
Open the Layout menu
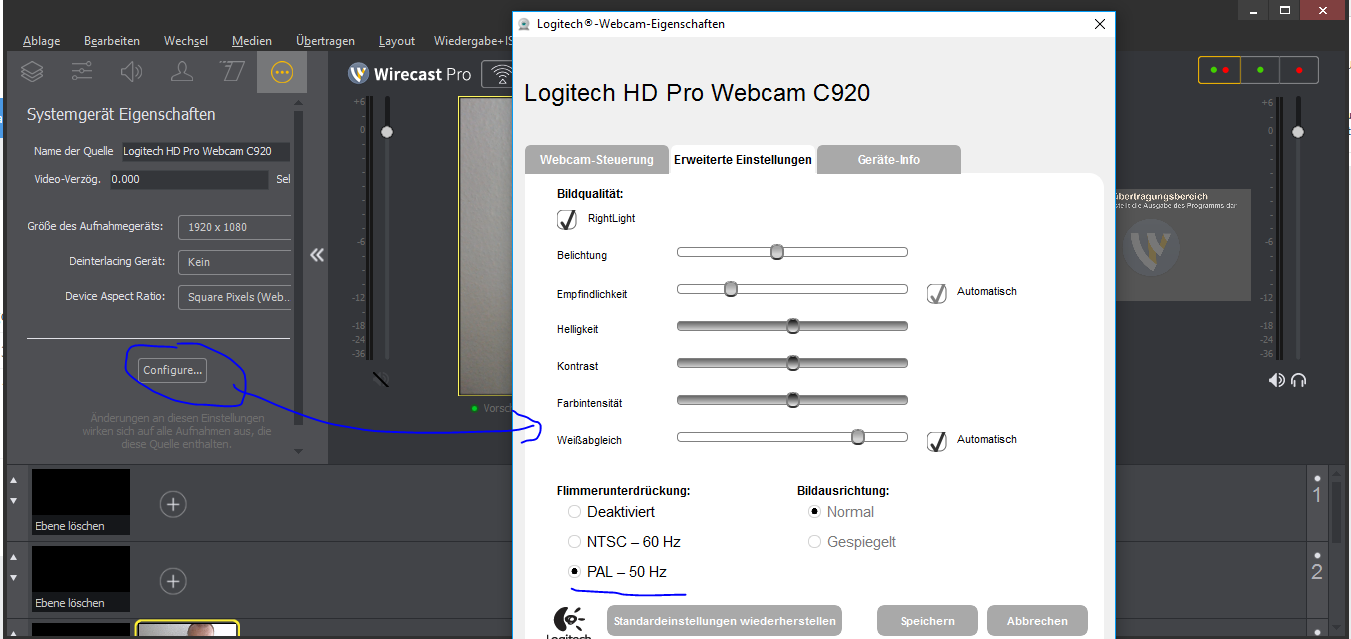tap(397, 41)
